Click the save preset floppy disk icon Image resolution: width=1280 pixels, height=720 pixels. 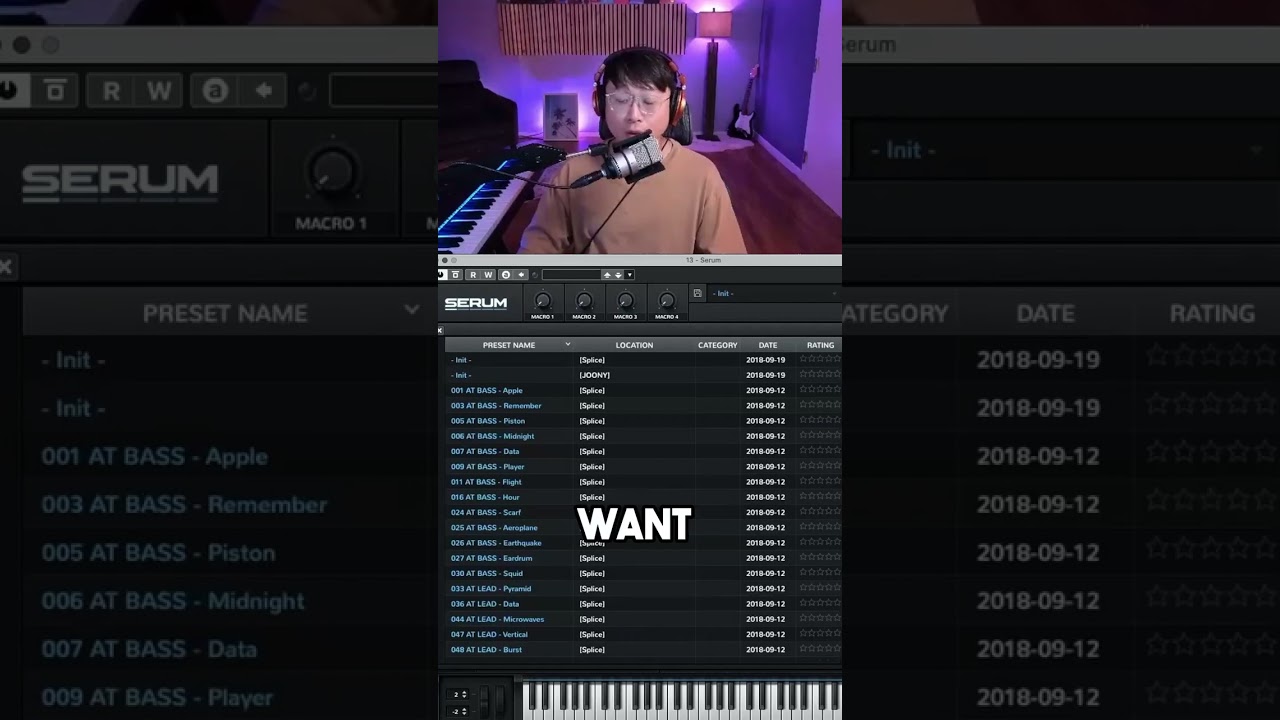pyautogui.click(x=697, y=293)
